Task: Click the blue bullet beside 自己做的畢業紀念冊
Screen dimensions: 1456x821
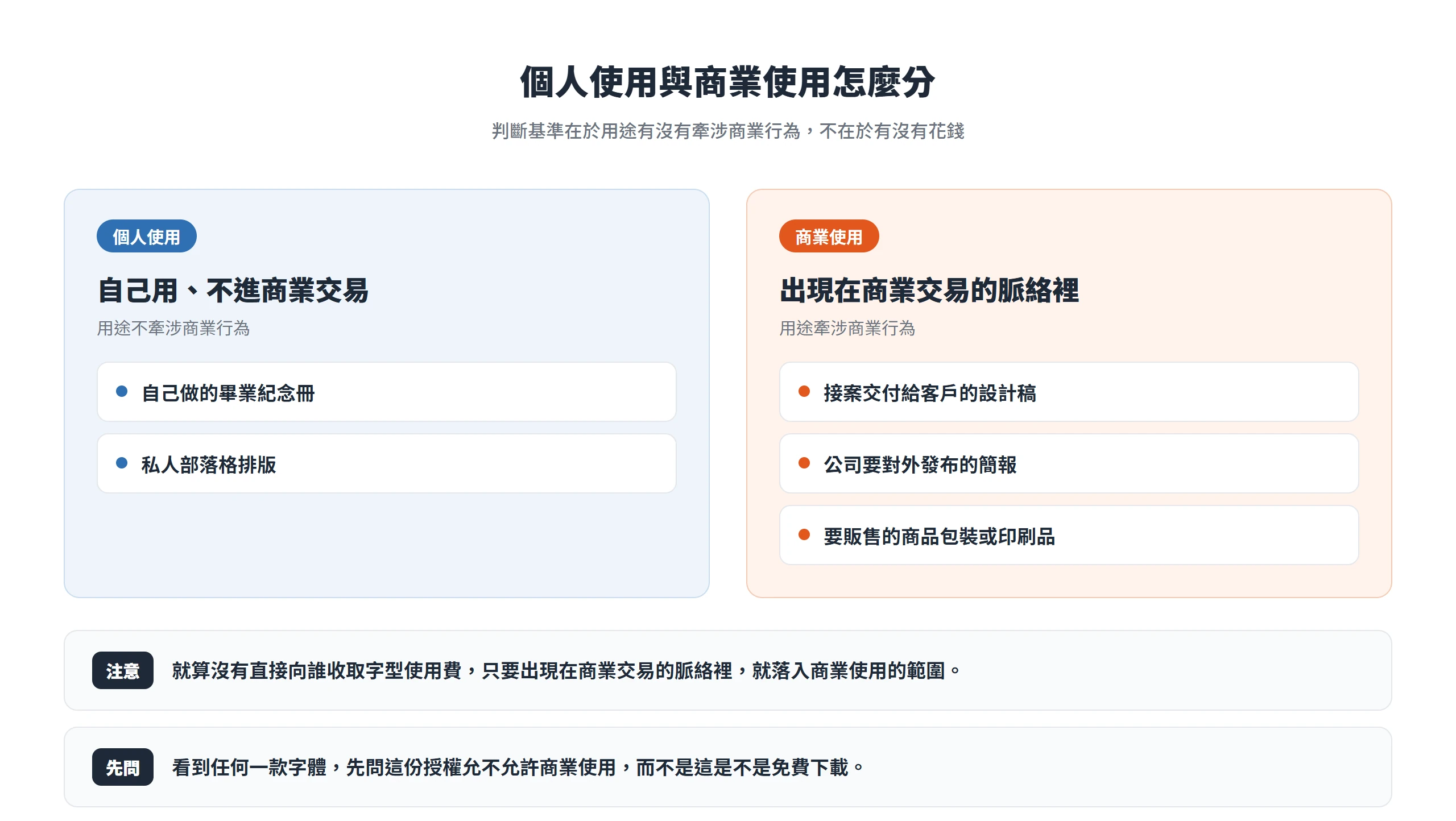Action: tap(122, 391)
